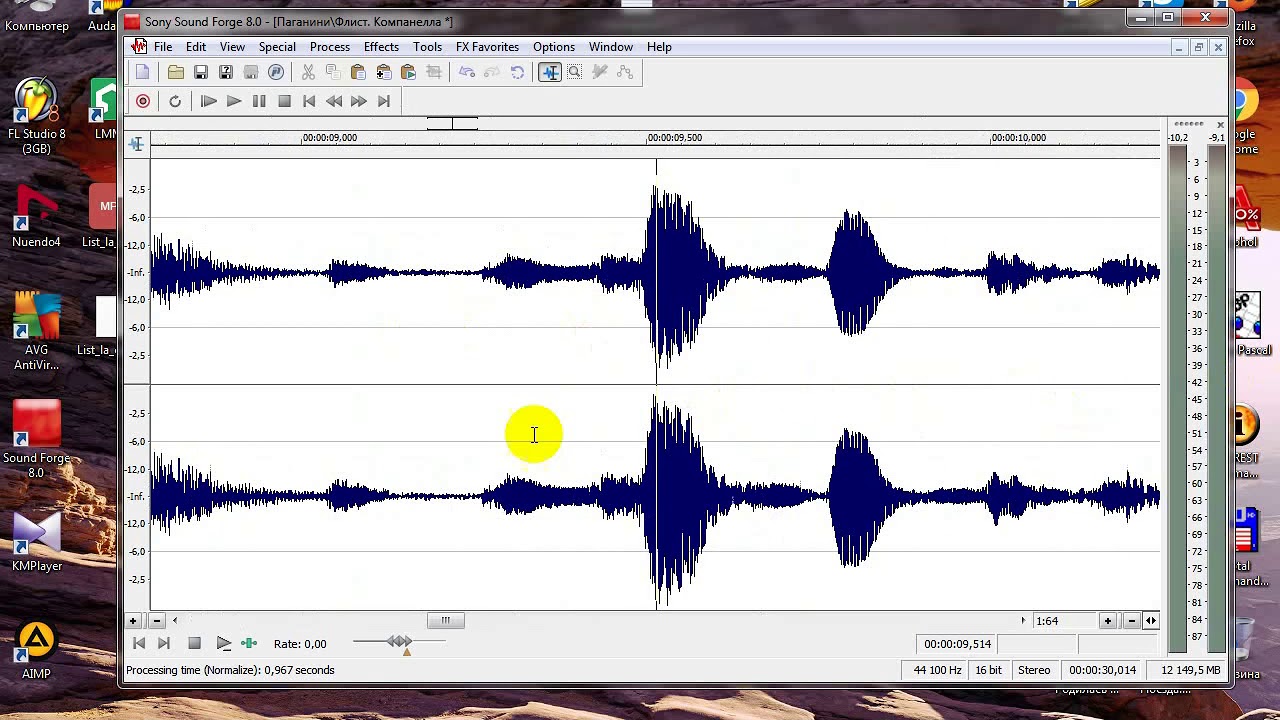Save the file with the floppy icon
This screenshot has height=720, width=1280.
[201, 72]
